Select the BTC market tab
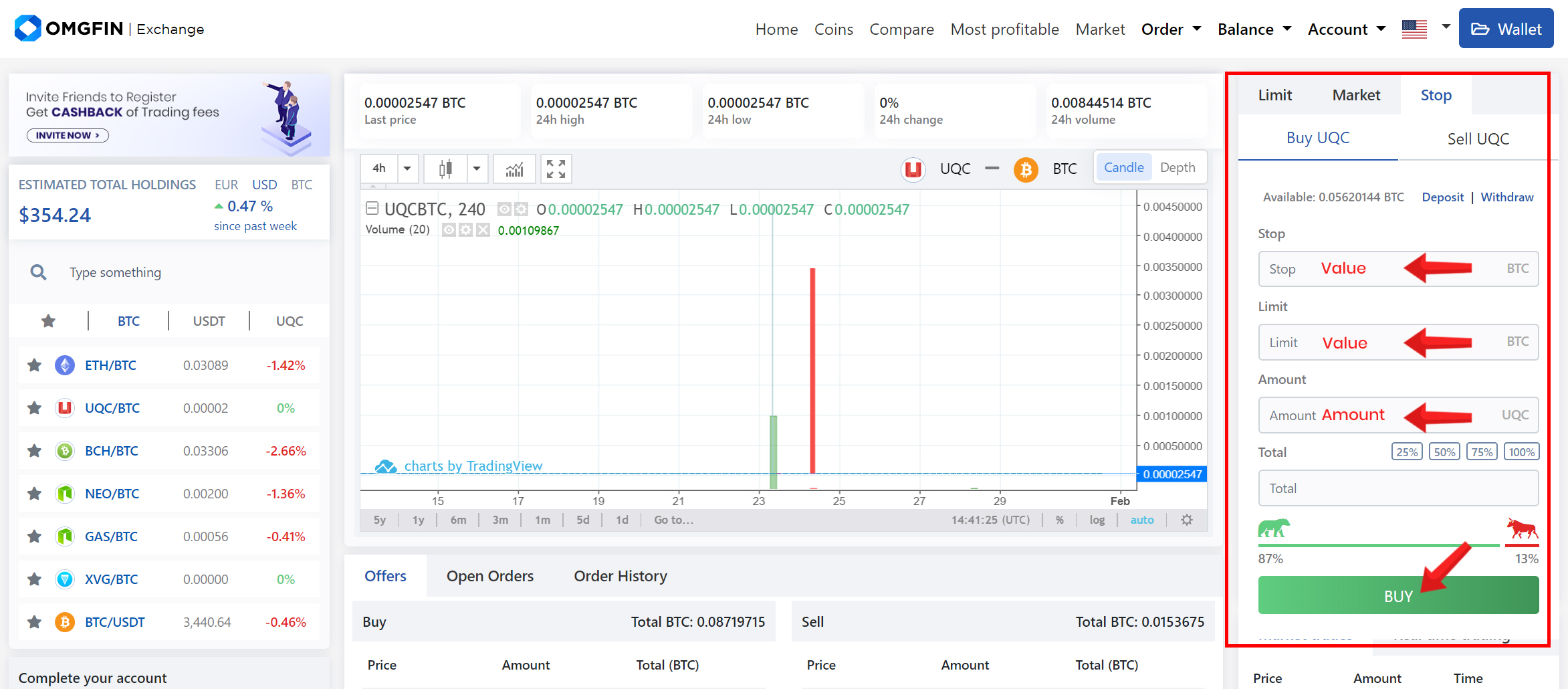The width and height of the screenshot is (1568, 689). [x=128, y=321]
